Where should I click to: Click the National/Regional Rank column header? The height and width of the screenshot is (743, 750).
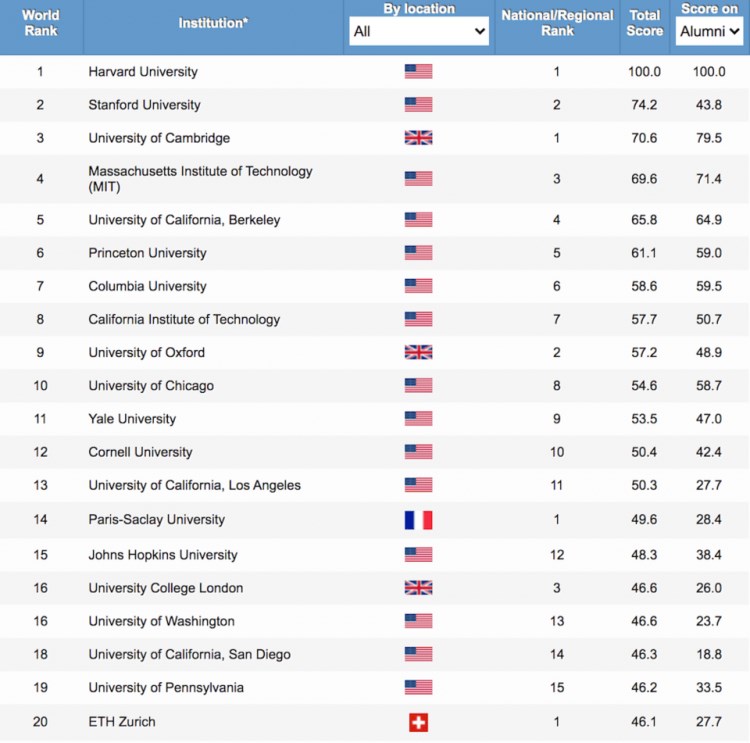point(557,23)
